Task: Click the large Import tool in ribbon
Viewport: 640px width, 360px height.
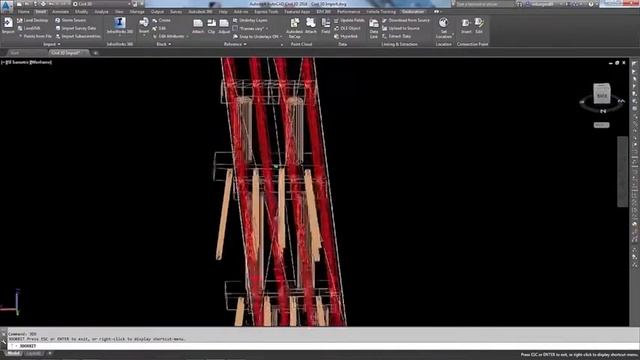Action: (8, 25)
